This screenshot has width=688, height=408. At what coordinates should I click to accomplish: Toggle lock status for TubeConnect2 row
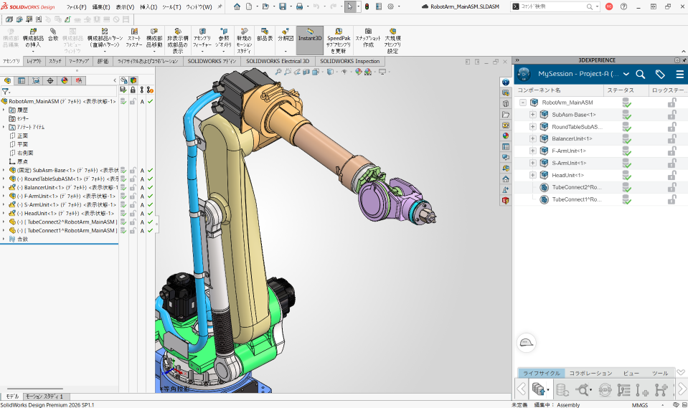point(672,188)
